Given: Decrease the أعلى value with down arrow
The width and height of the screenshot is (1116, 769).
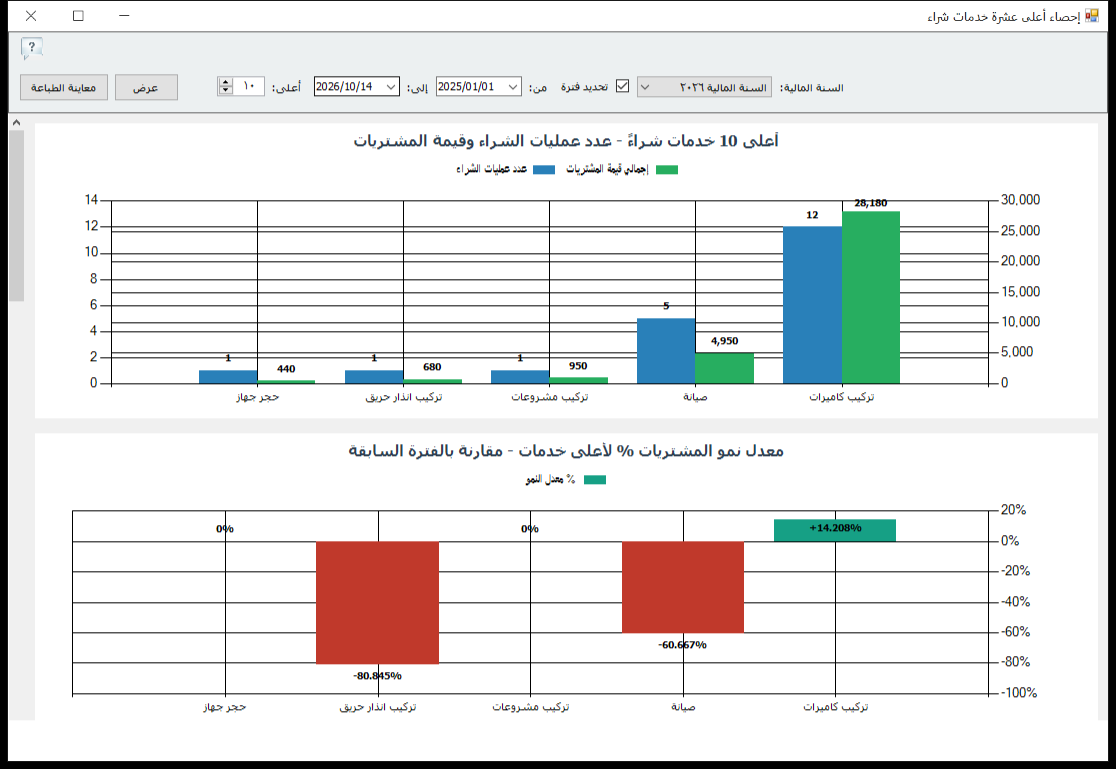Looking at the screenshot, I should (x=226, y=91).
